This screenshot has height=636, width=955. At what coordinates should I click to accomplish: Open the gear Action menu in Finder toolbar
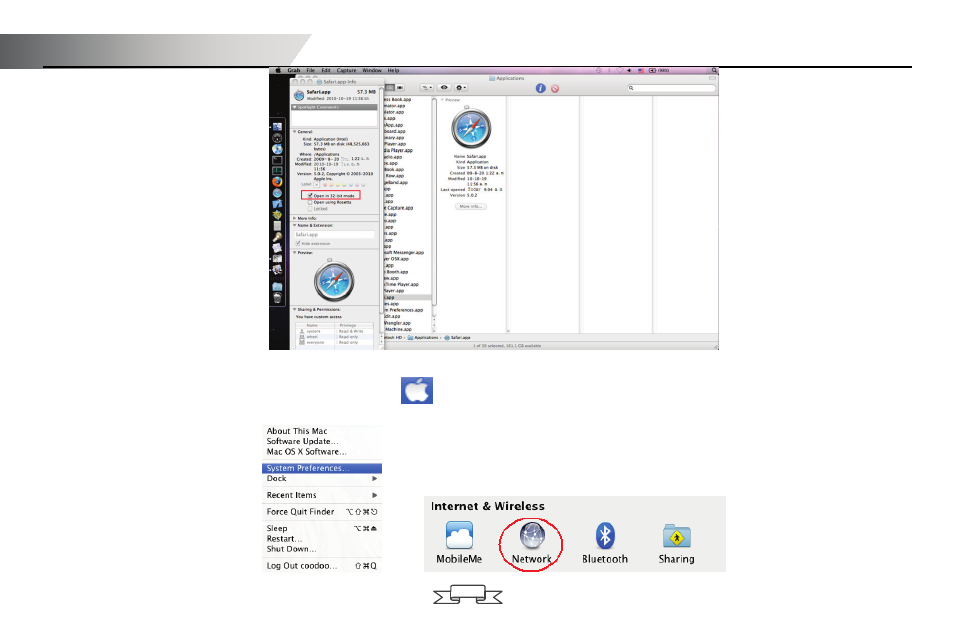coord(461,87)
